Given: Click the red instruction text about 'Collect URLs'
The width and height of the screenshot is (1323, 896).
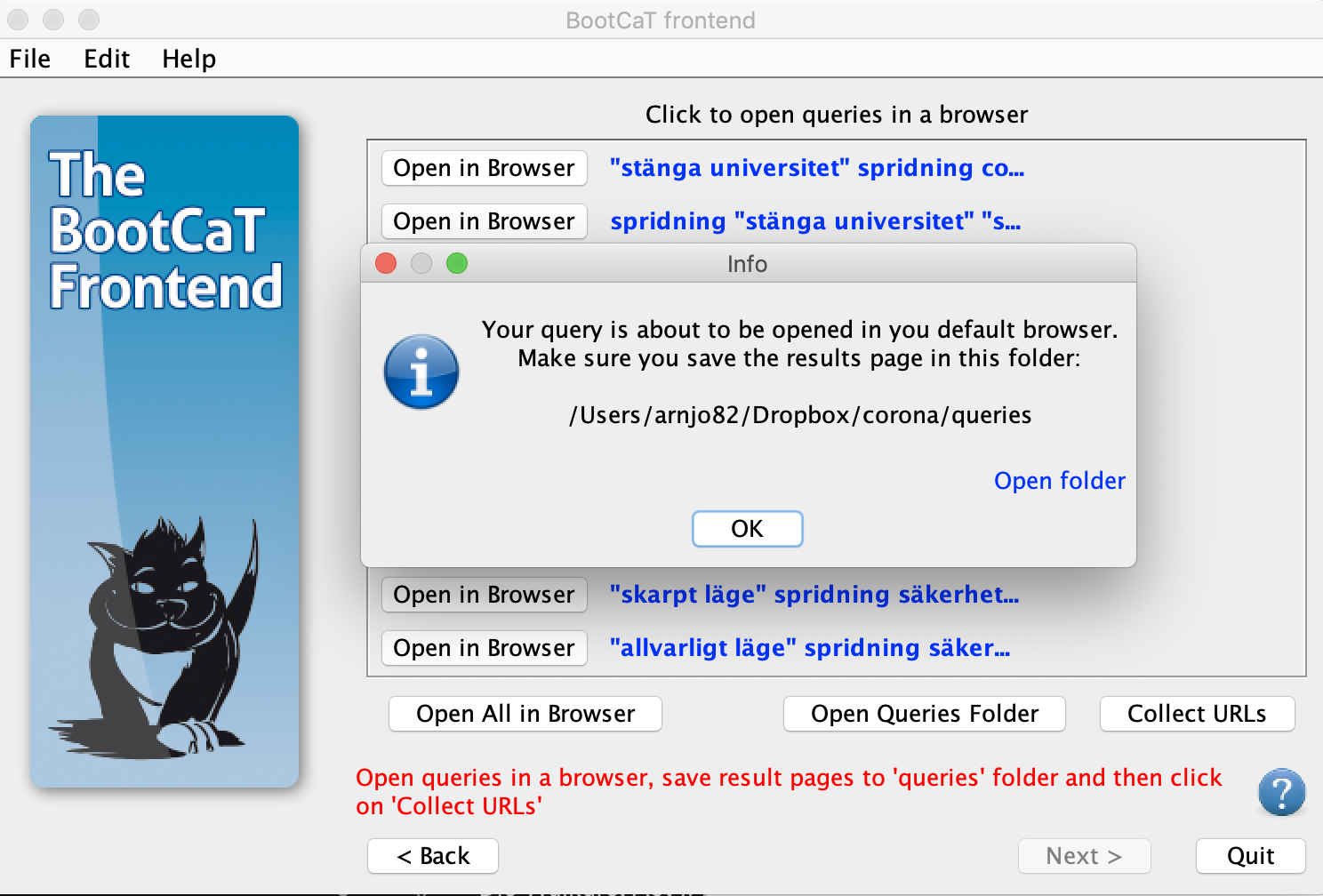Looking at the screenshot, I should tap(789, 792).
